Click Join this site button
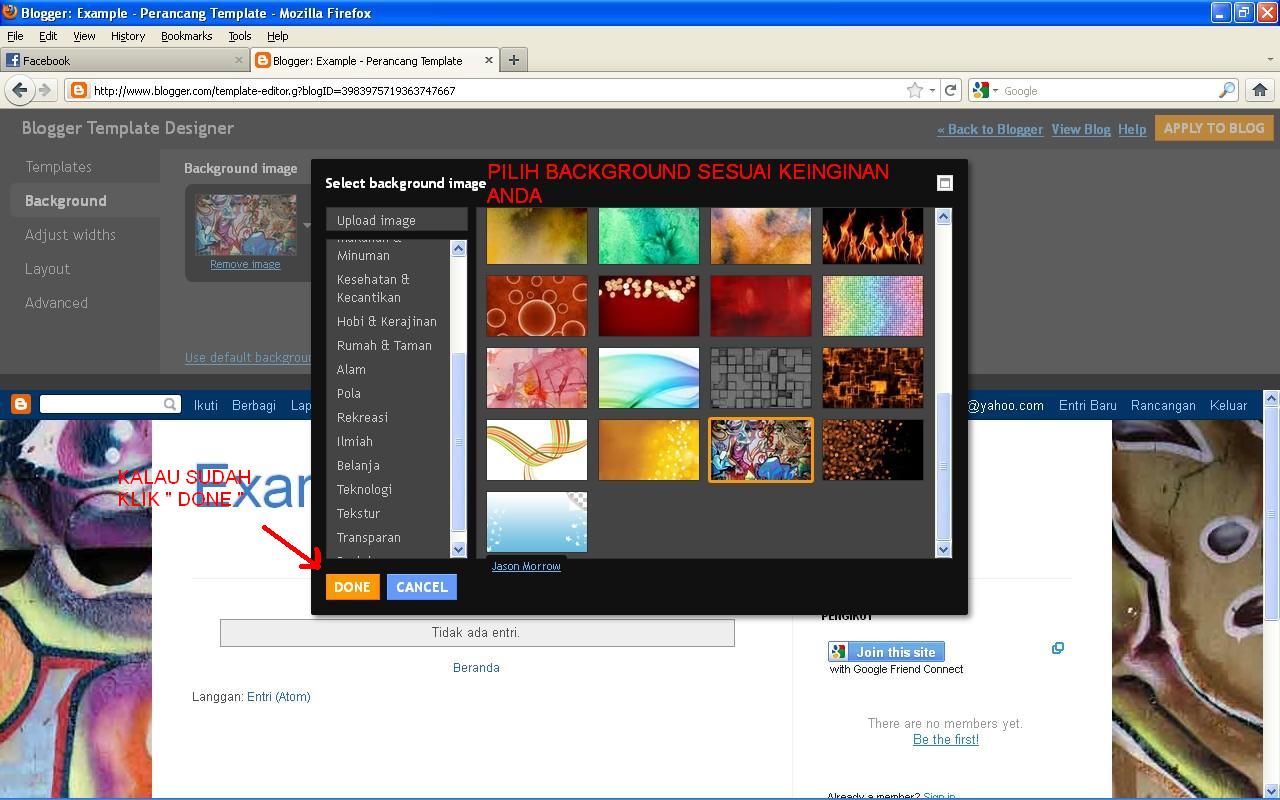Image resolution: width=1280 pixels, height=800 pixels. [x=886, y=652]
